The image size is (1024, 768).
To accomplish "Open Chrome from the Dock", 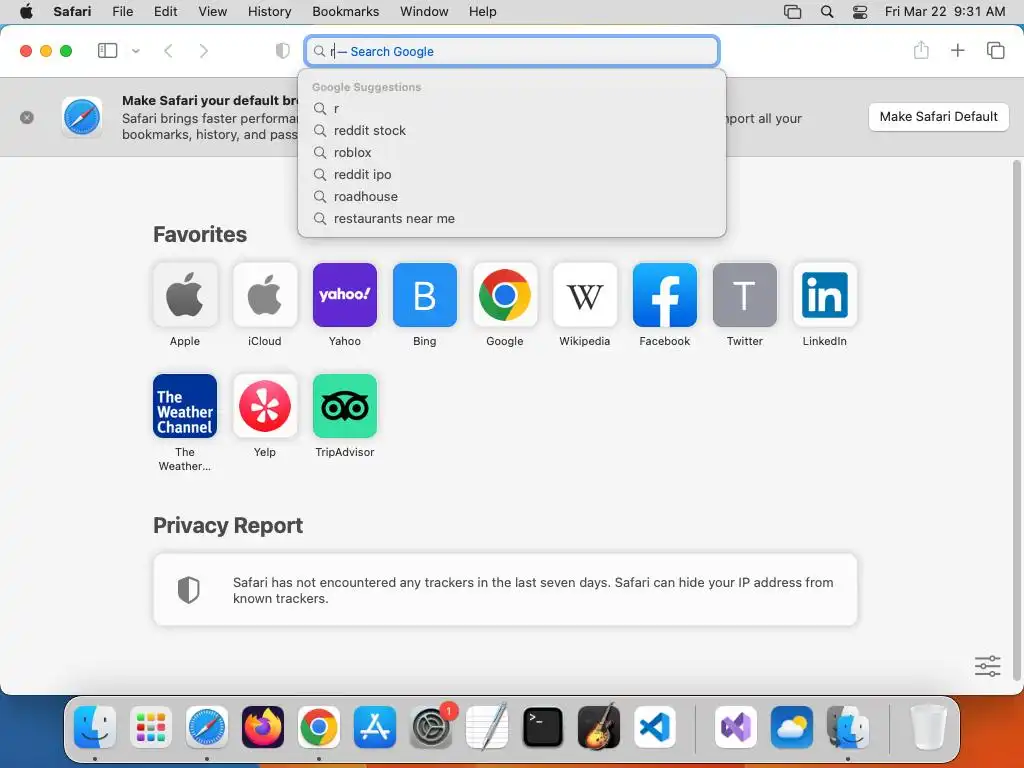I will coord(319,727).
